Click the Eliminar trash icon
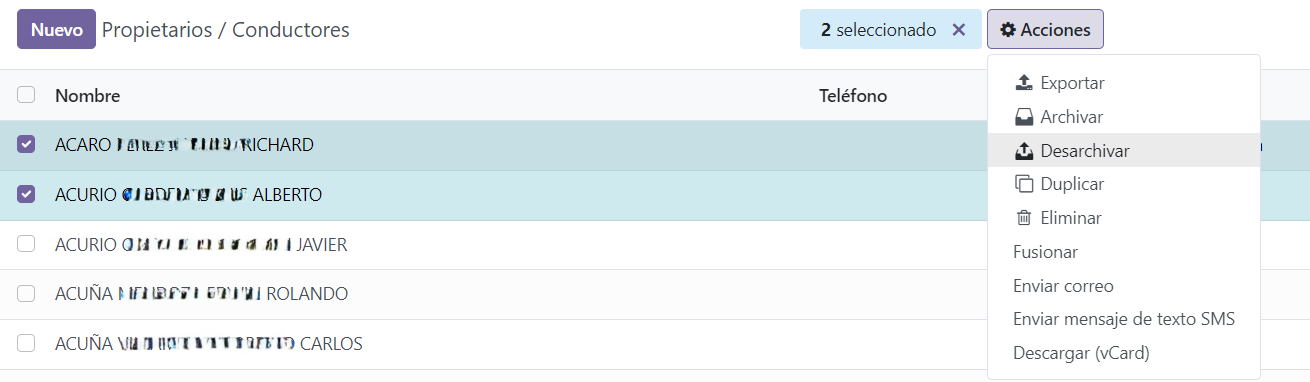Image resolution: width=1310 pixels, height=382 pixels. tap(1023, 218)
